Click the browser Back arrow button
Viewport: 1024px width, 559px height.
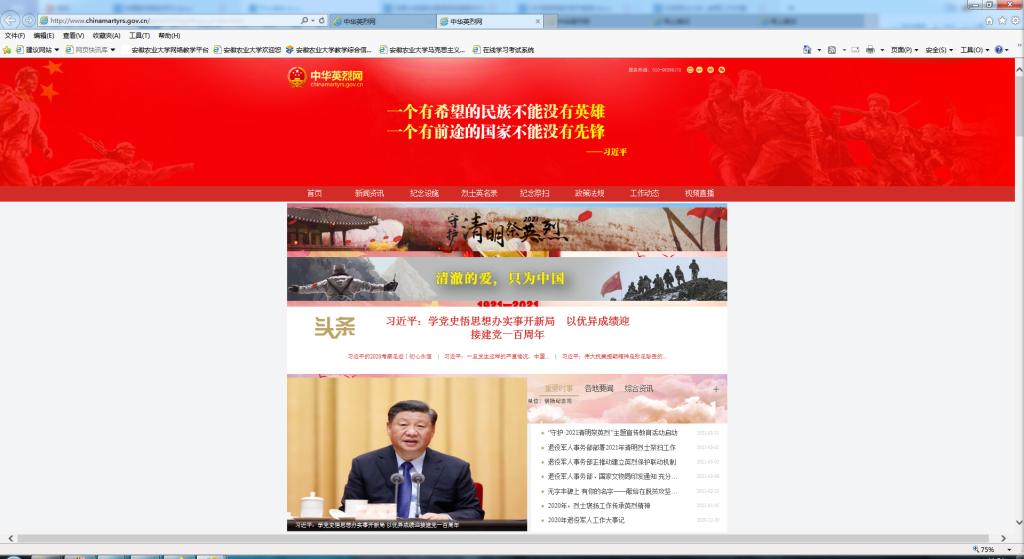click(11, 20)
